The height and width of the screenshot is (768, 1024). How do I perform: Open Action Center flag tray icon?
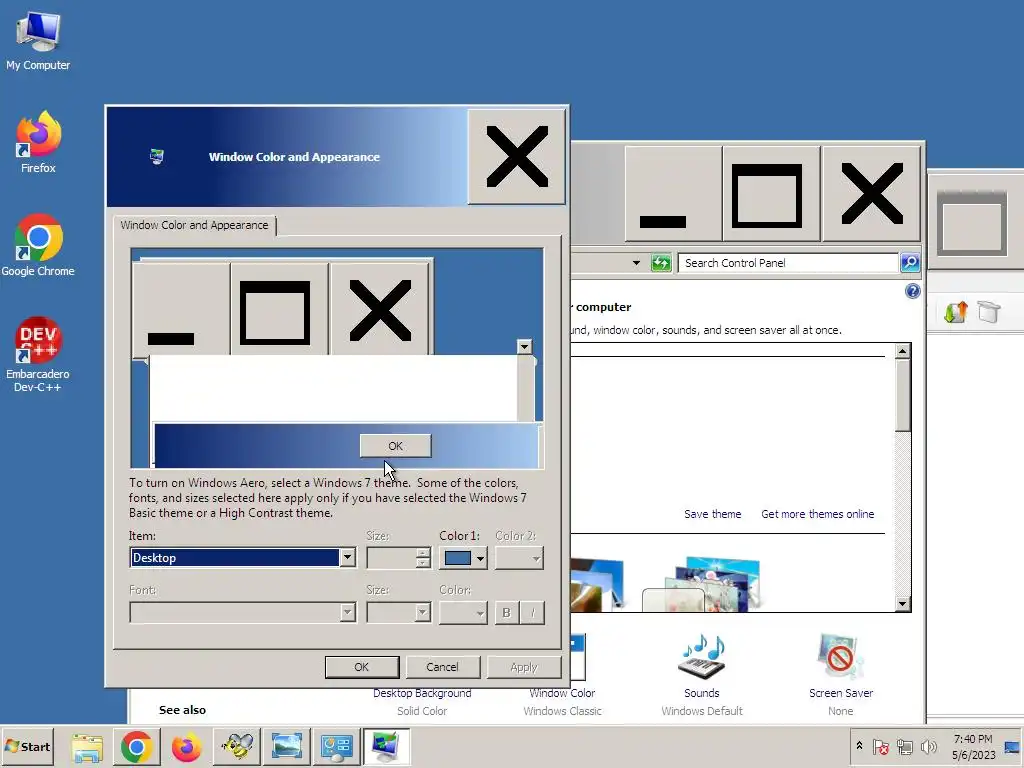880,746
